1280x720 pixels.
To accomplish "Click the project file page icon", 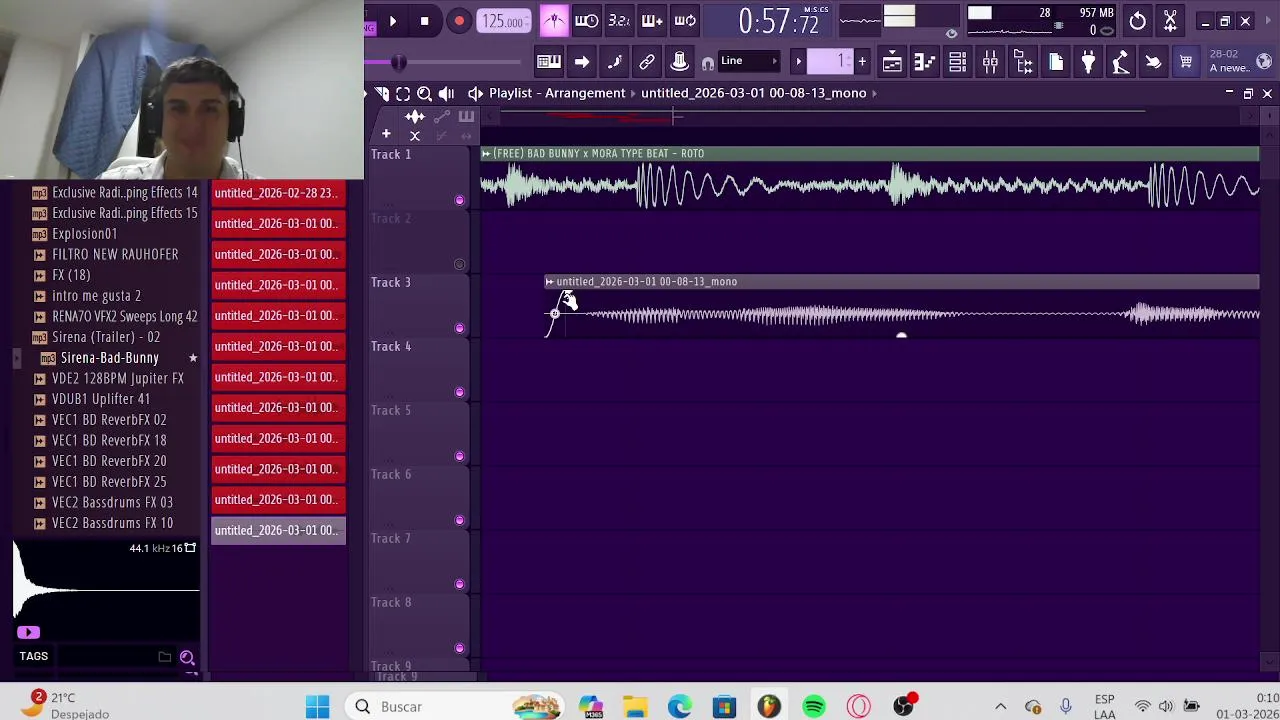I will click(1056, 62).
